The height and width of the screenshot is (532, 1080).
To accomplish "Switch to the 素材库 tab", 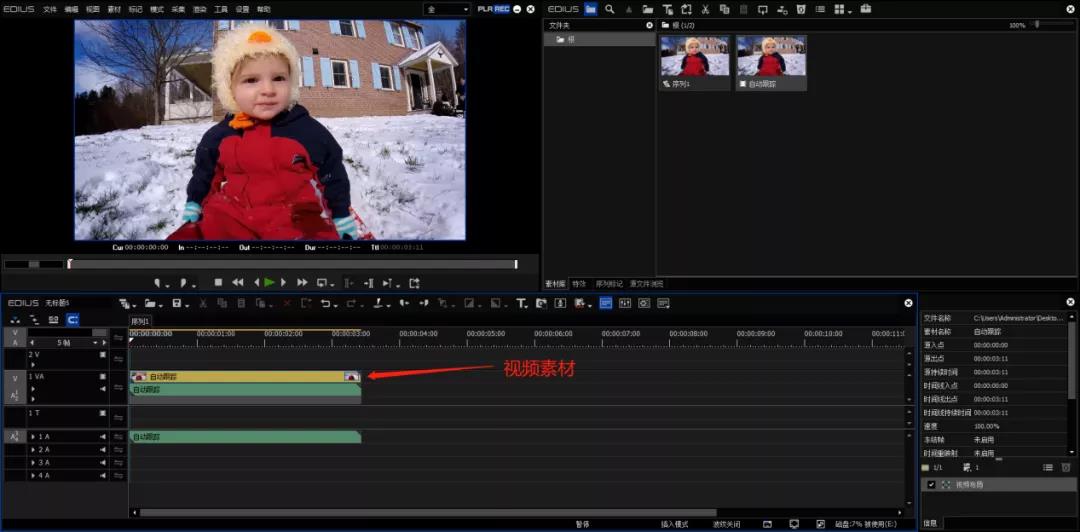I will 555,284.
